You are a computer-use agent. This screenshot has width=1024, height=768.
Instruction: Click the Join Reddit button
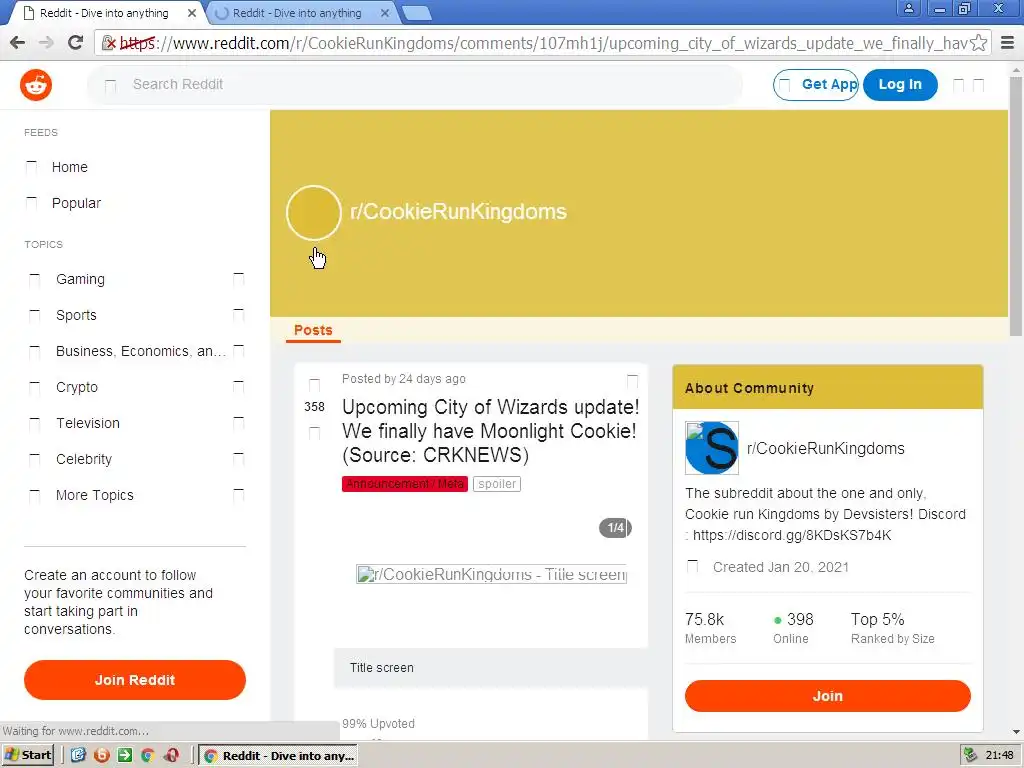click(x=135, y=680)
